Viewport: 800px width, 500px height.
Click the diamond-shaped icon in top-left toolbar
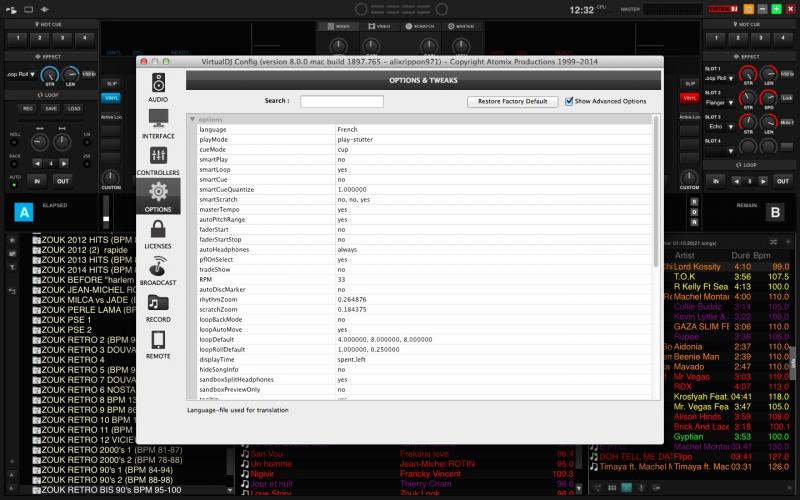[x=45, y=9]
